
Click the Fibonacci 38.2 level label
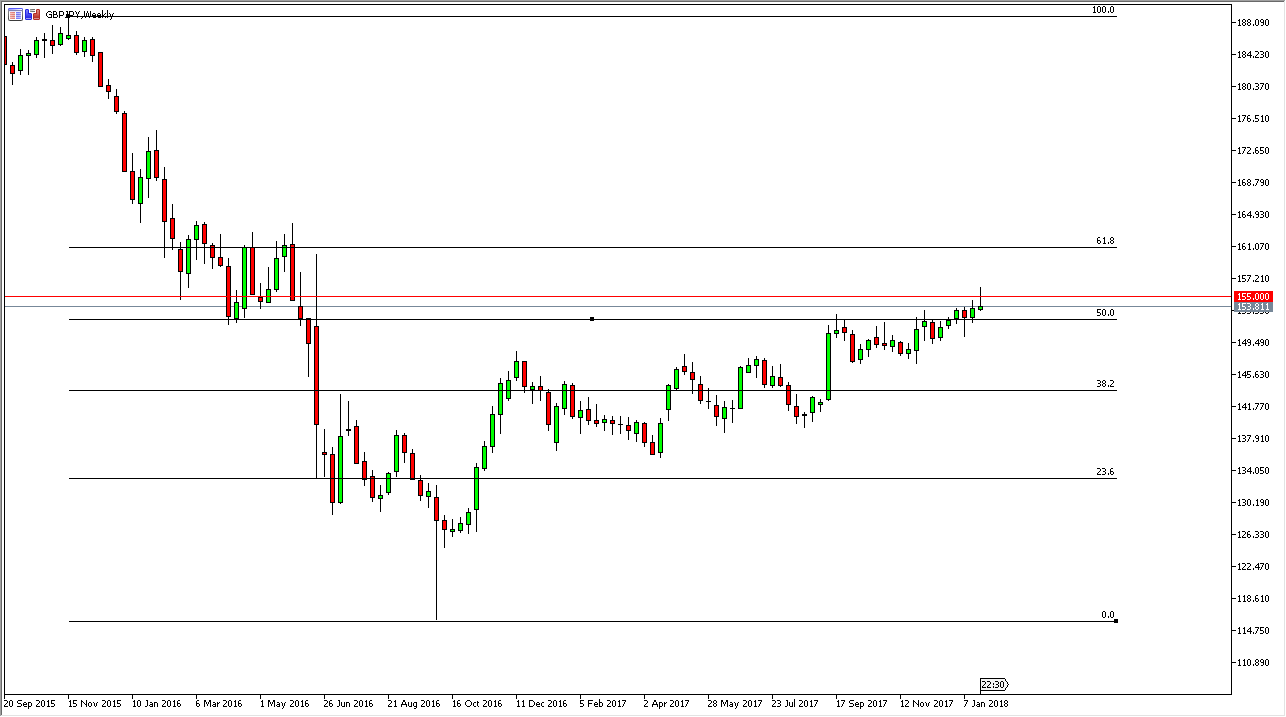1105,384
